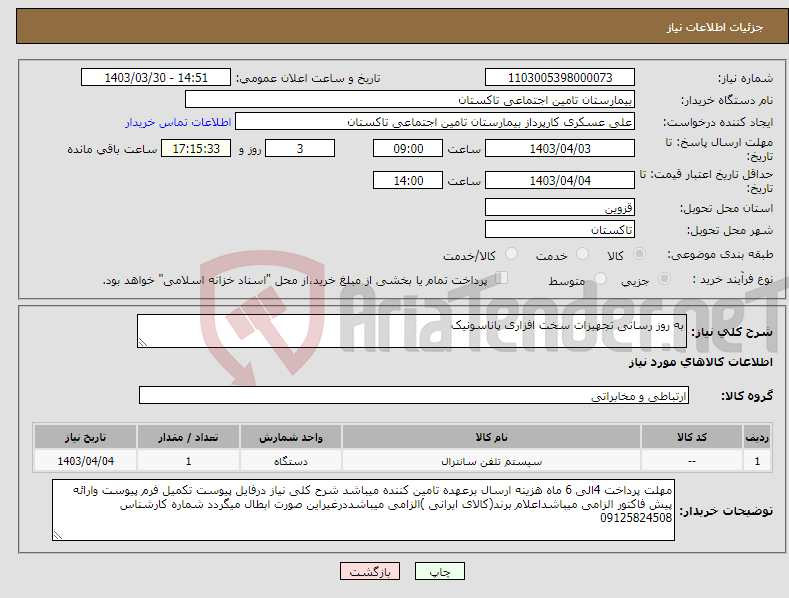789x598 pixels.
Task: Click the price validity date 1403/04/04 field
Action: (x=560, y=180)
